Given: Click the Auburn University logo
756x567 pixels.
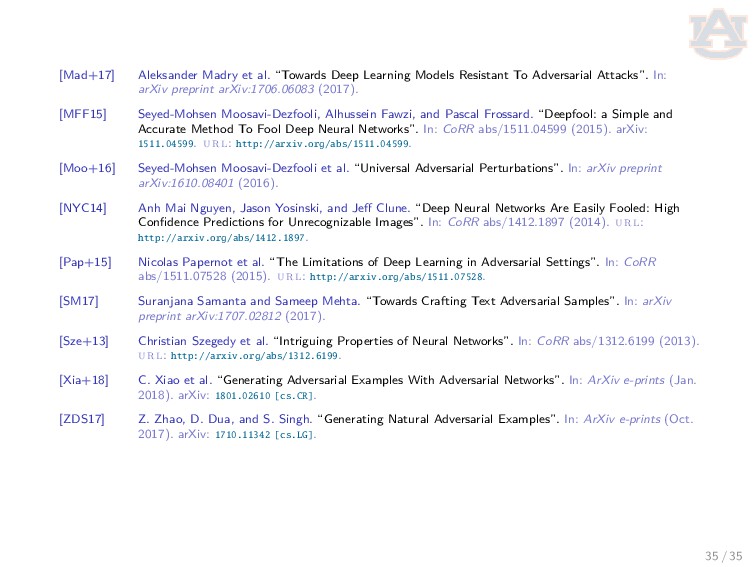Looking at the screenshot, I should click(717, 33).
